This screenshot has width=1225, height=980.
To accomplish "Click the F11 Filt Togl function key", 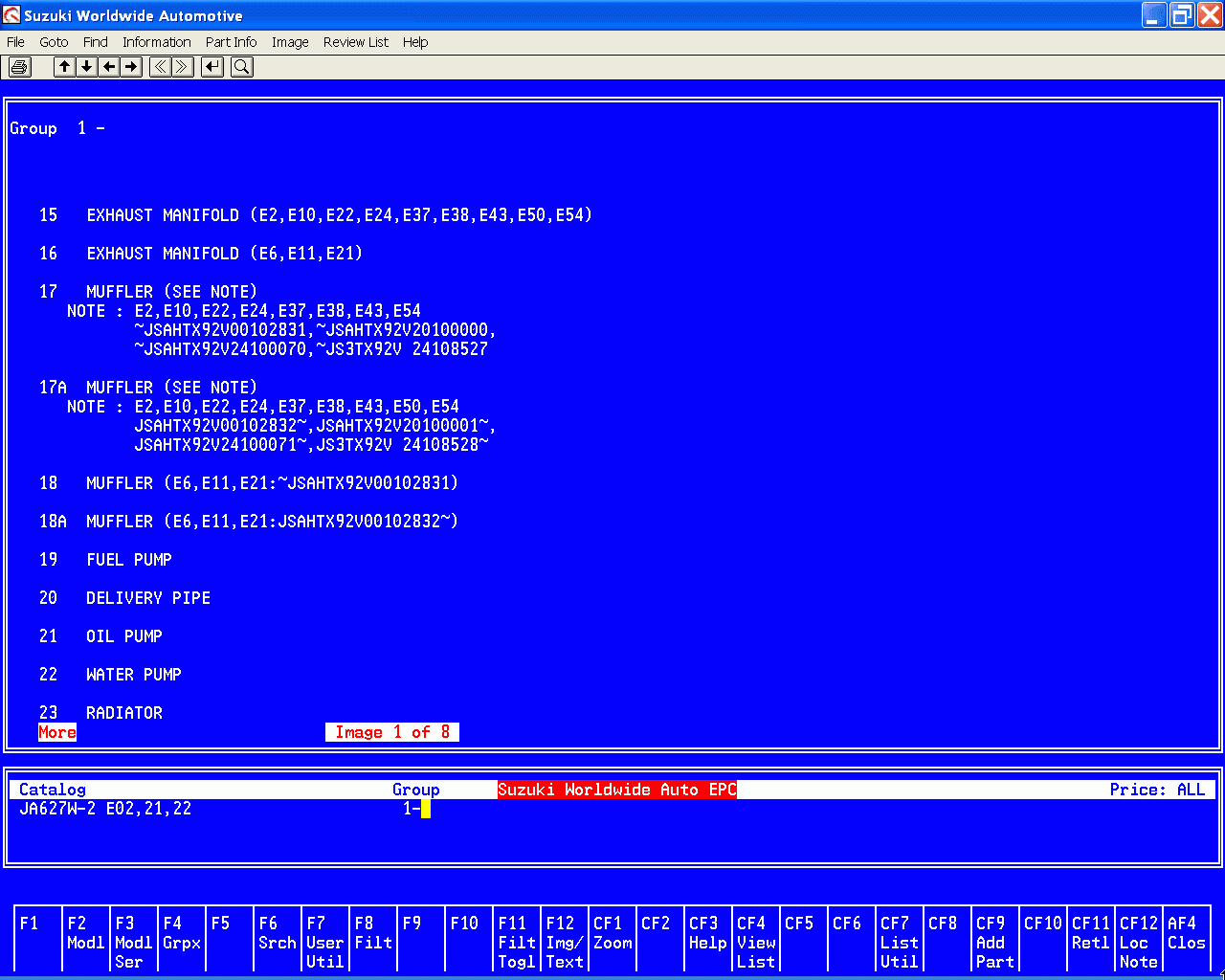I will [x=517, y=939].
